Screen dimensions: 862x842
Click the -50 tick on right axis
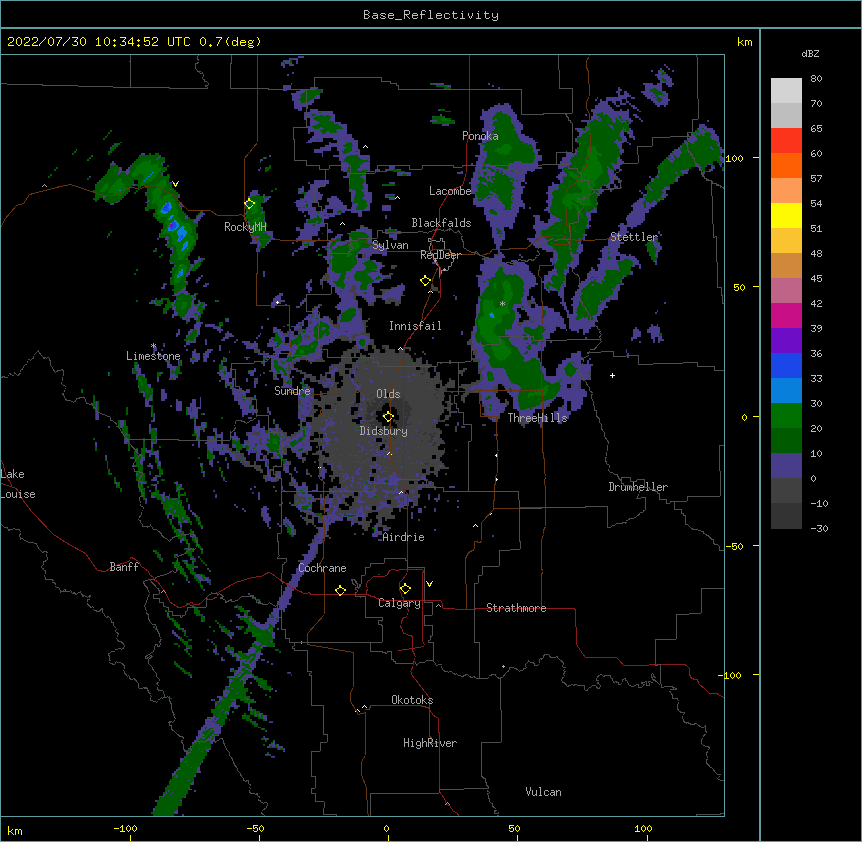(734, 546)
